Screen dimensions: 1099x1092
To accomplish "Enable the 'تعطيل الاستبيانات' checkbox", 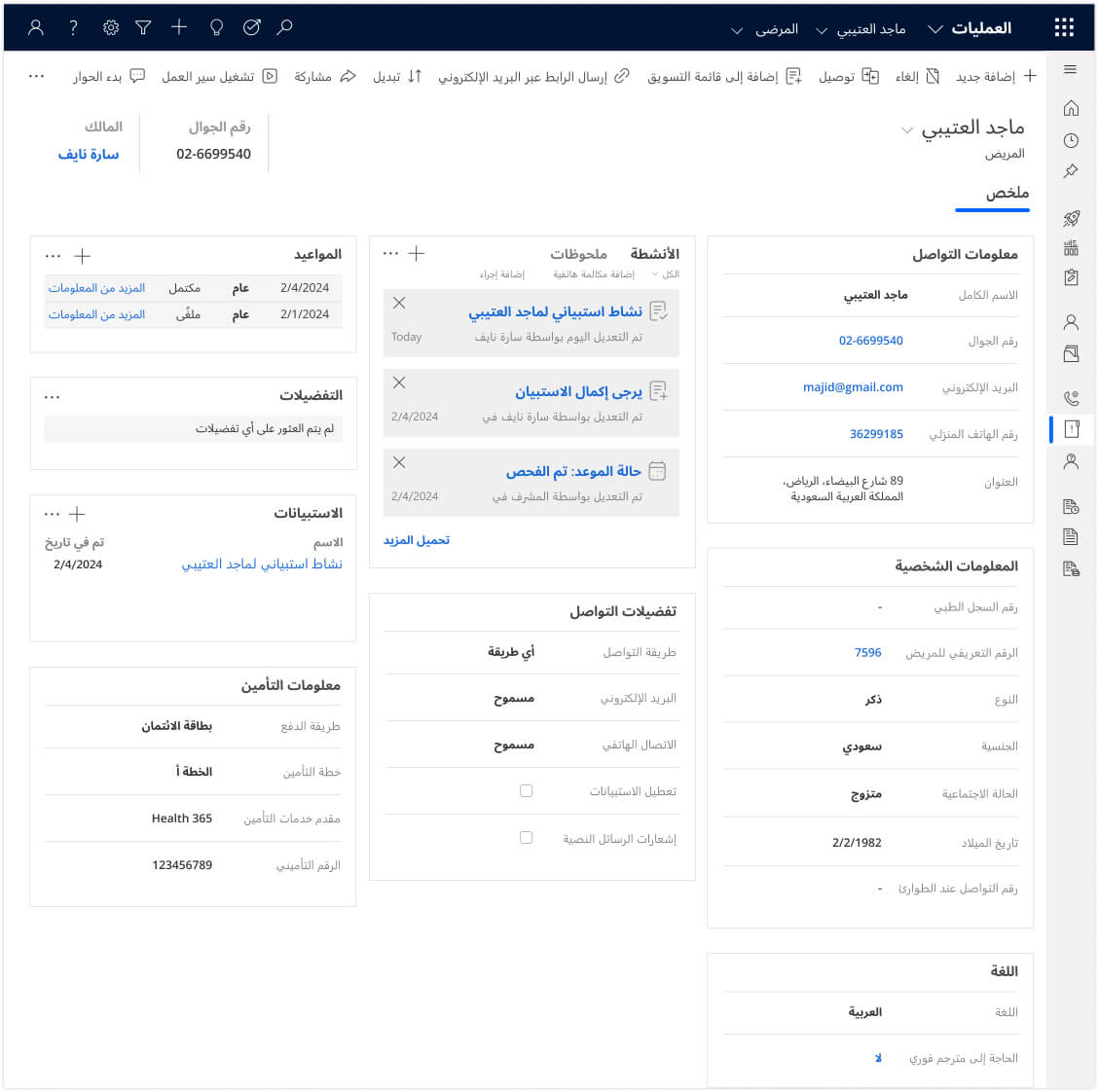I will (527, 791).
